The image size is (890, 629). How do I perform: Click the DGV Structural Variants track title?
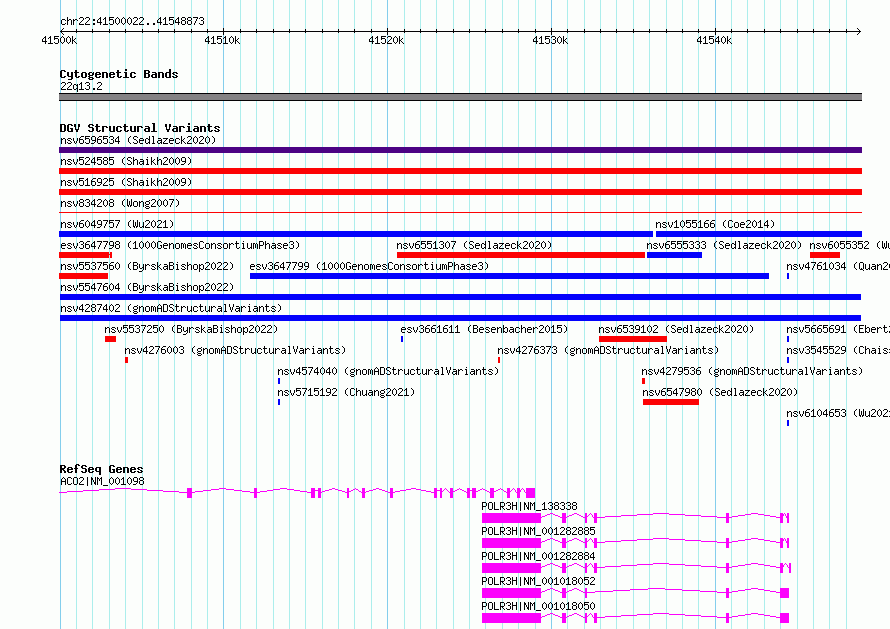click(139, 128)
